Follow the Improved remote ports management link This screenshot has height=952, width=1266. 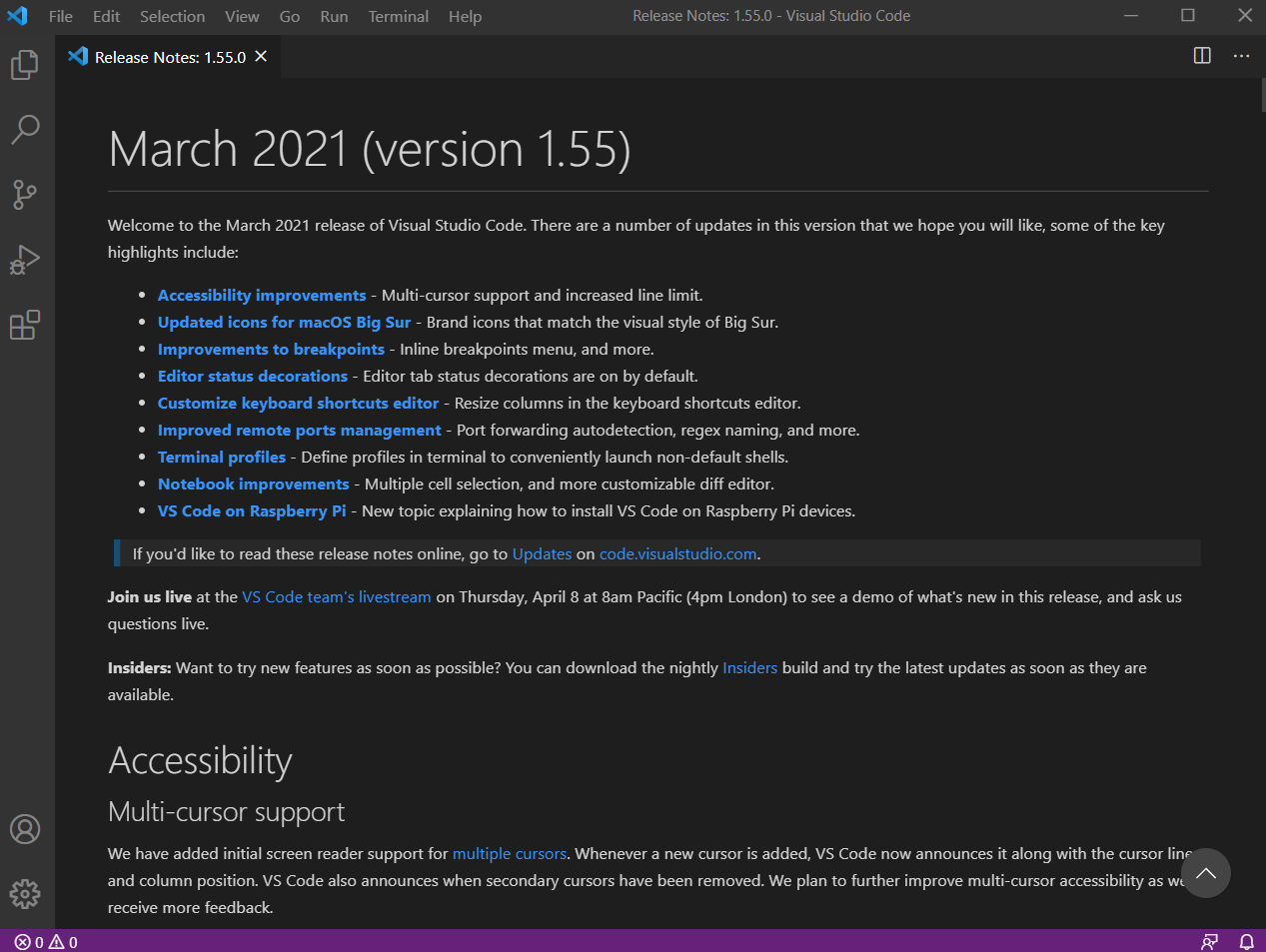click(x=299, y=431)
